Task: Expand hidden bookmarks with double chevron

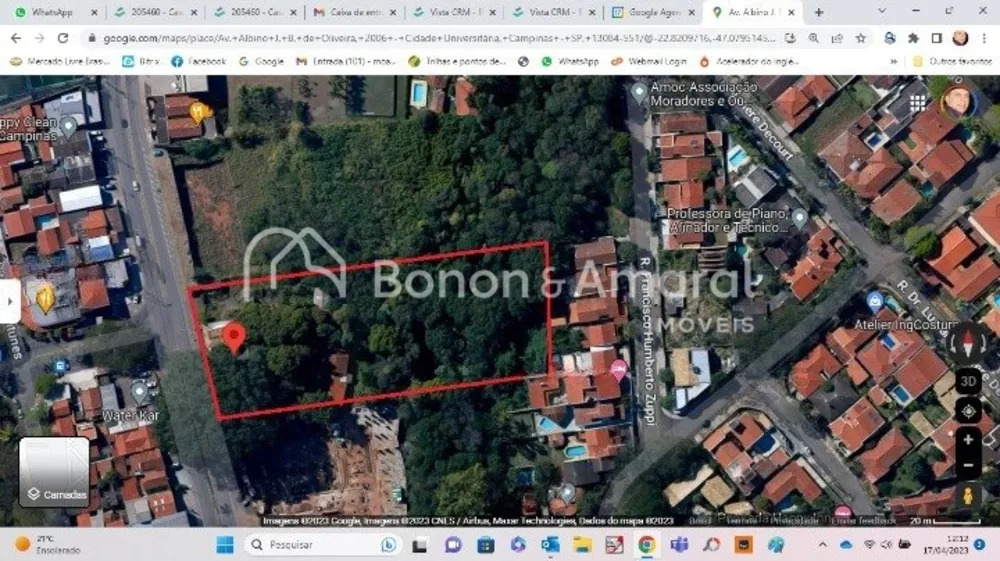Action: coord(893,61)
